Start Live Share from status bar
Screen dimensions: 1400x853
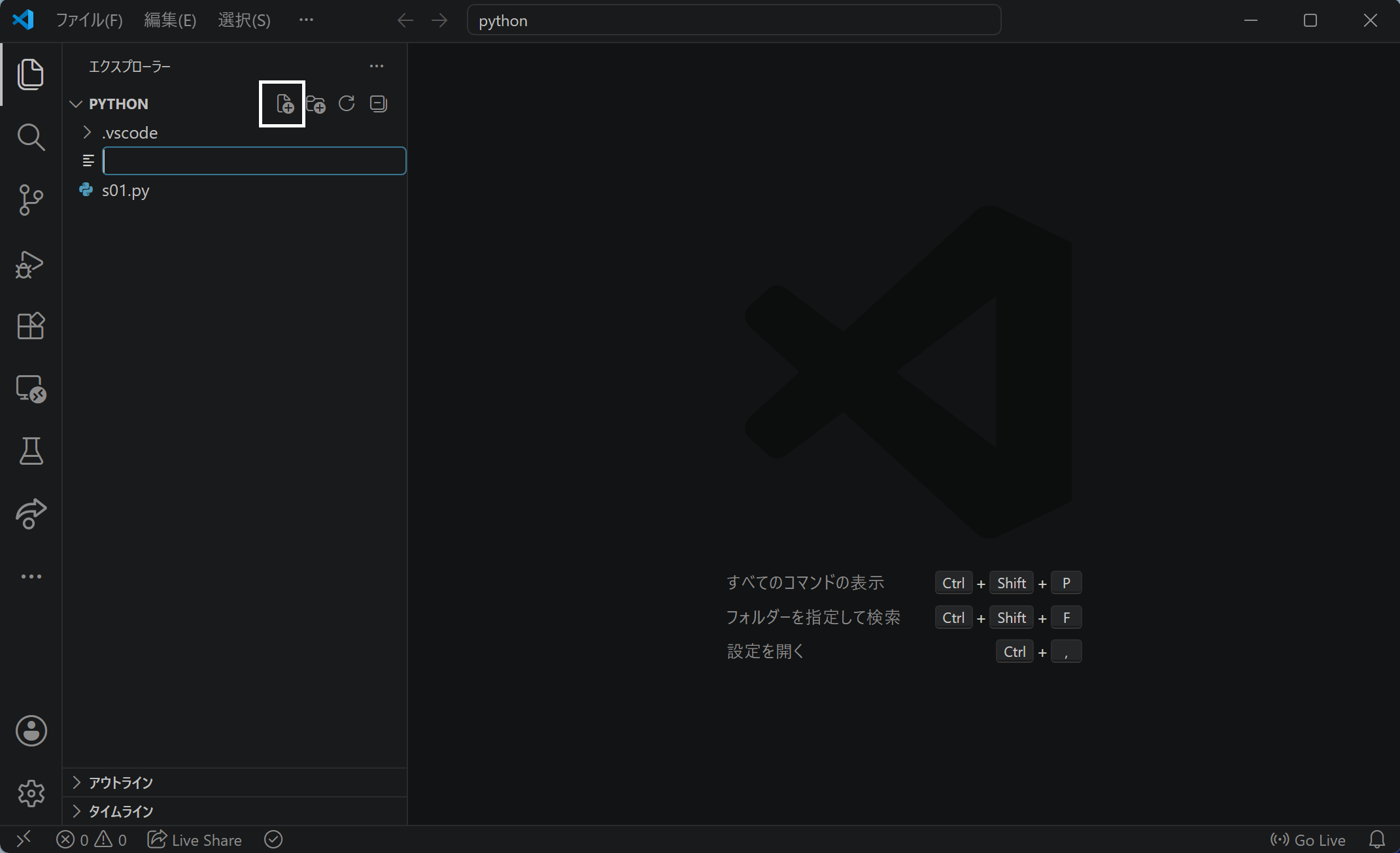tap(195, 840)
